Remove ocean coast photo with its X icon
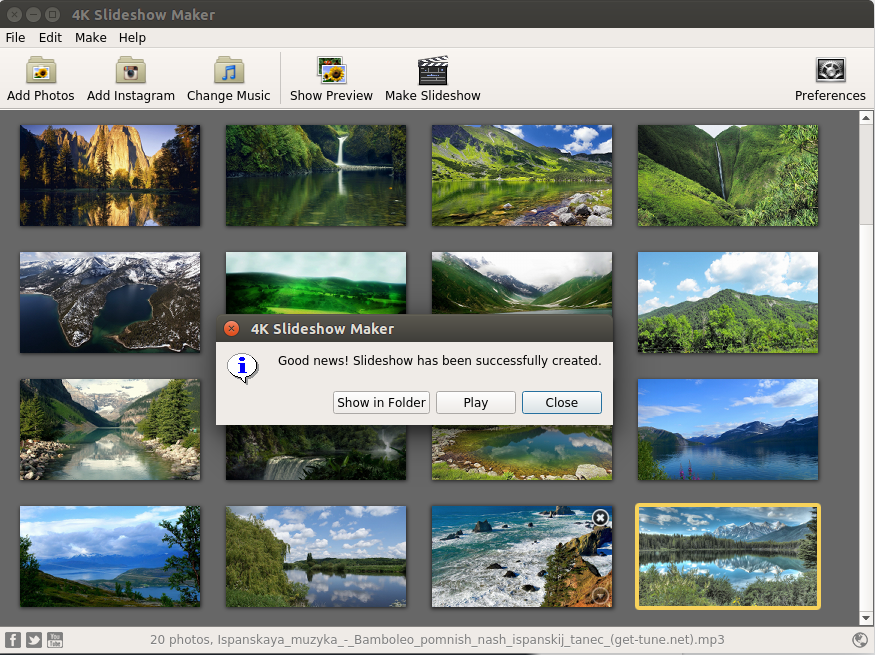 point(600,518)
